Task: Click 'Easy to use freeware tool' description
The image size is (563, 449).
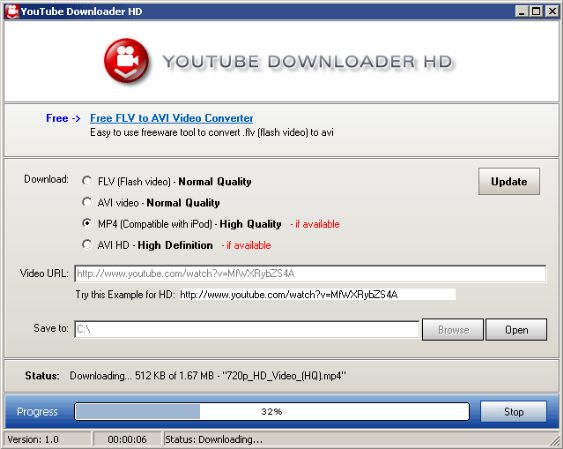Action: 212,132
